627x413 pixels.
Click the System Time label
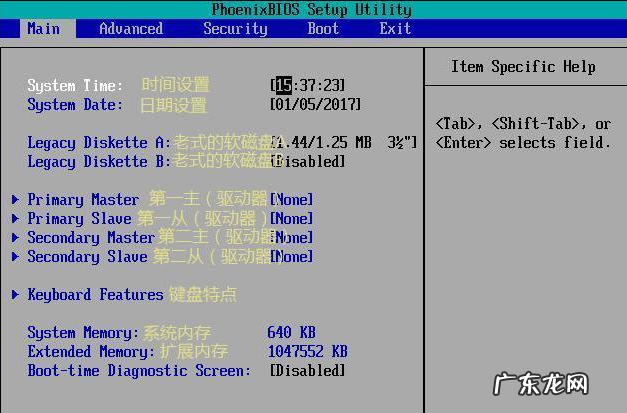click(x=75, y=86)
